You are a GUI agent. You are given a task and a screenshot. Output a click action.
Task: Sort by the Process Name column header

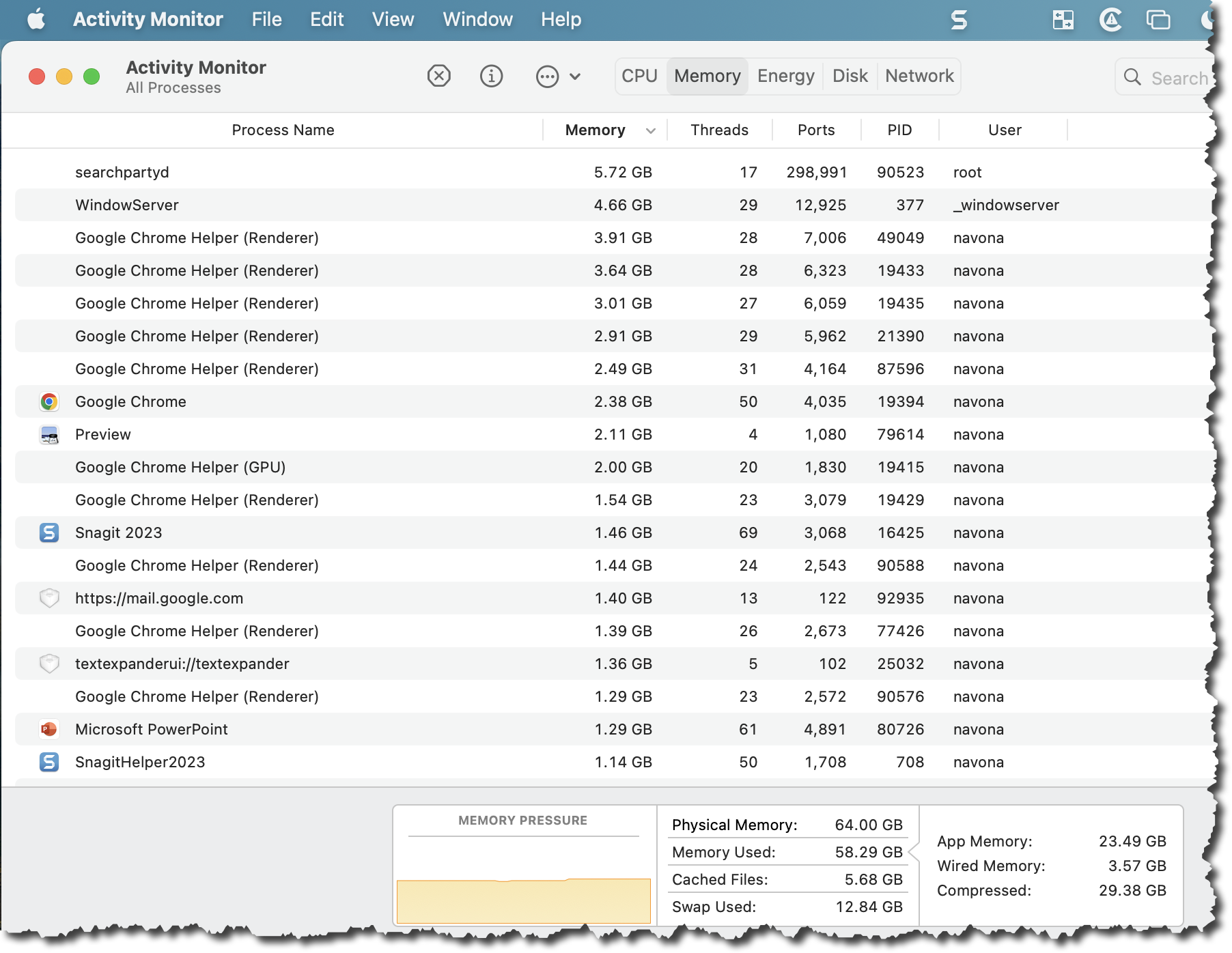click(283, 130)
